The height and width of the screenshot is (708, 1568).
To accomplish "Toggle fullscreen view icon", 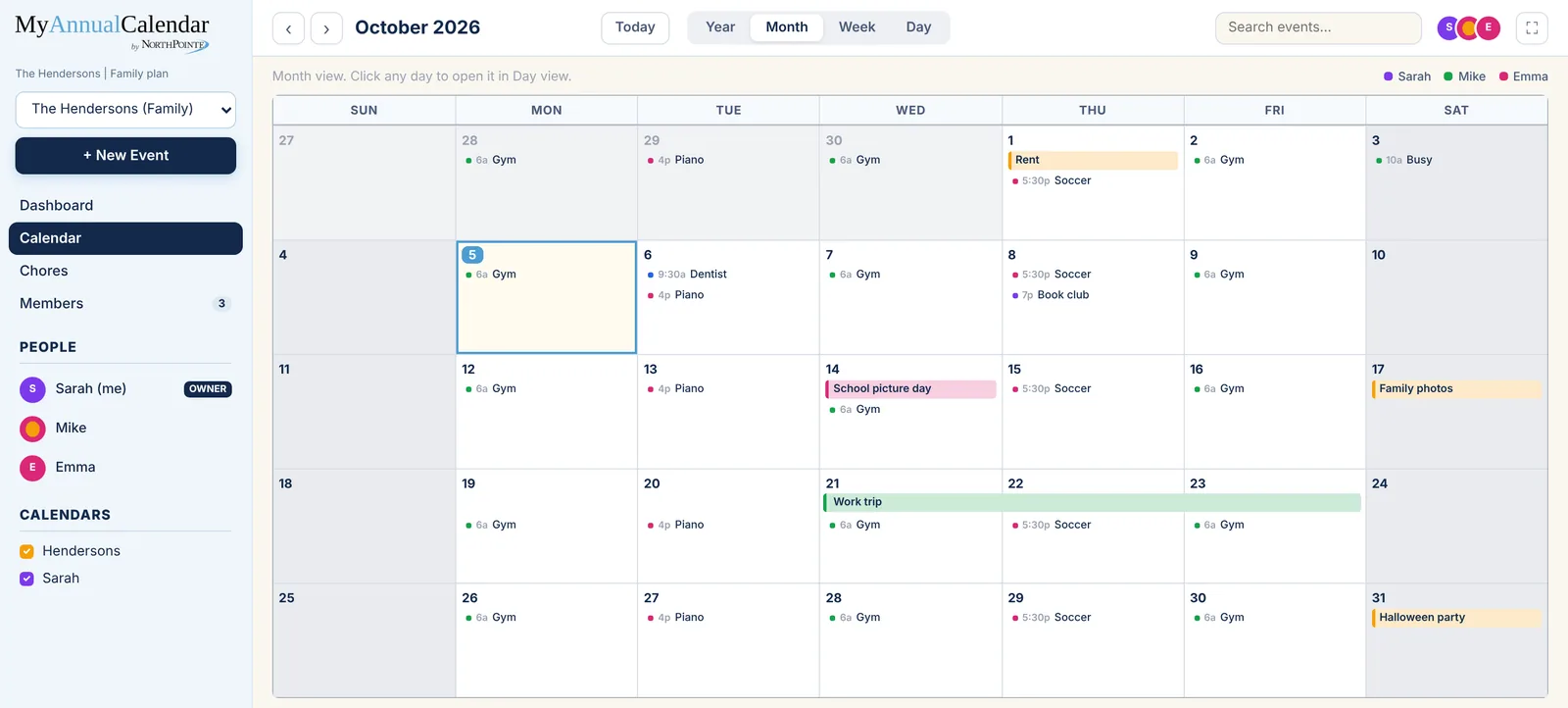I will point(1532,28).
